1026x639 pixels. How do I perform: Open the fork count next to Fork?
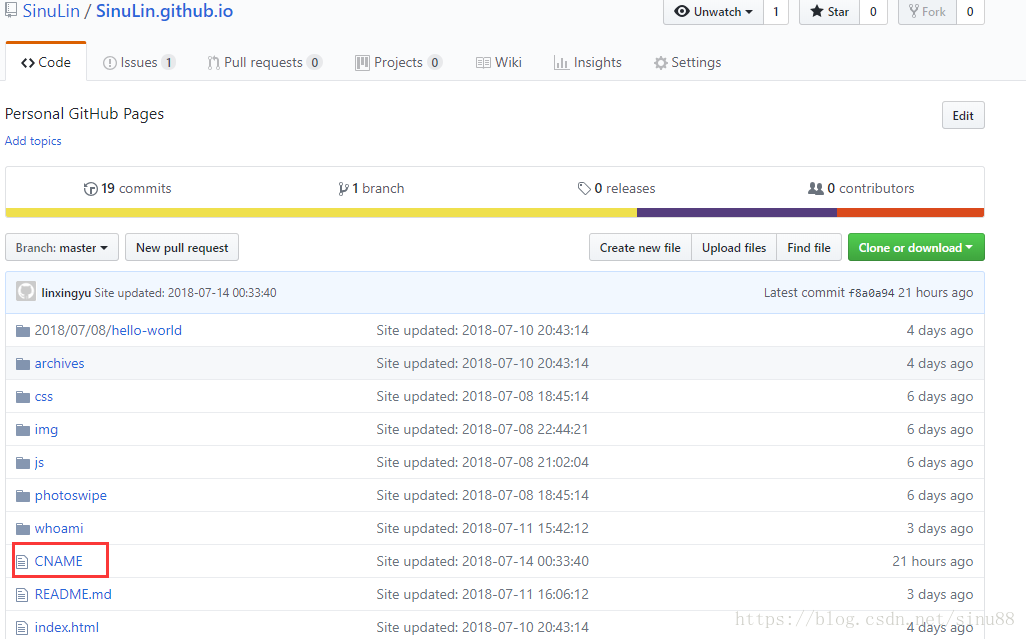pos(970,12)
